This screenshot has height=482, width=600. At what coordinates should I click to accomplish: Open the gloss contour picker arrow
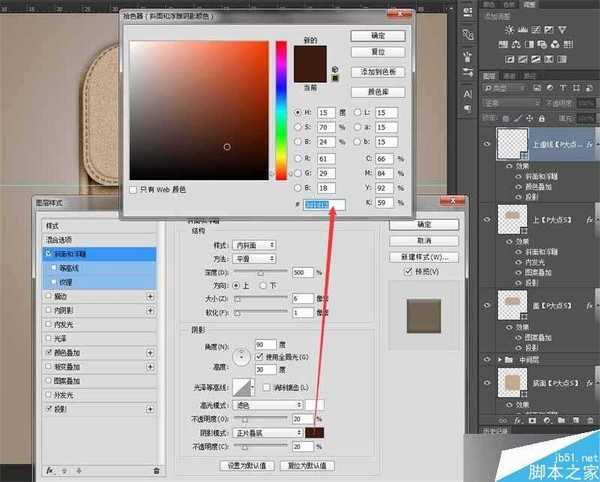(x=253, y=388)
